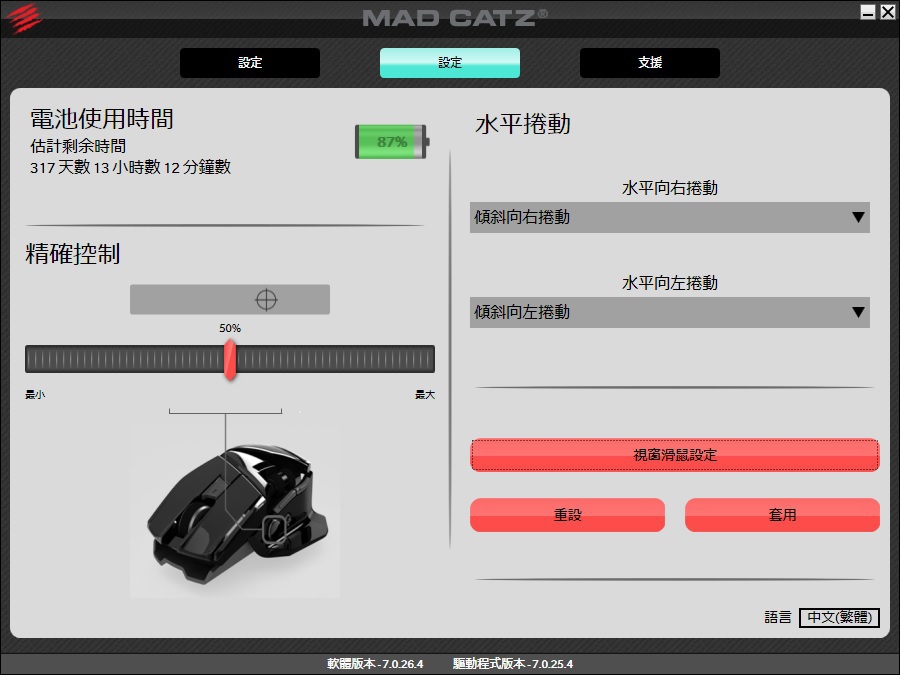Switch to the 支援 tab

pyautogui.click(x=650, y=63)
